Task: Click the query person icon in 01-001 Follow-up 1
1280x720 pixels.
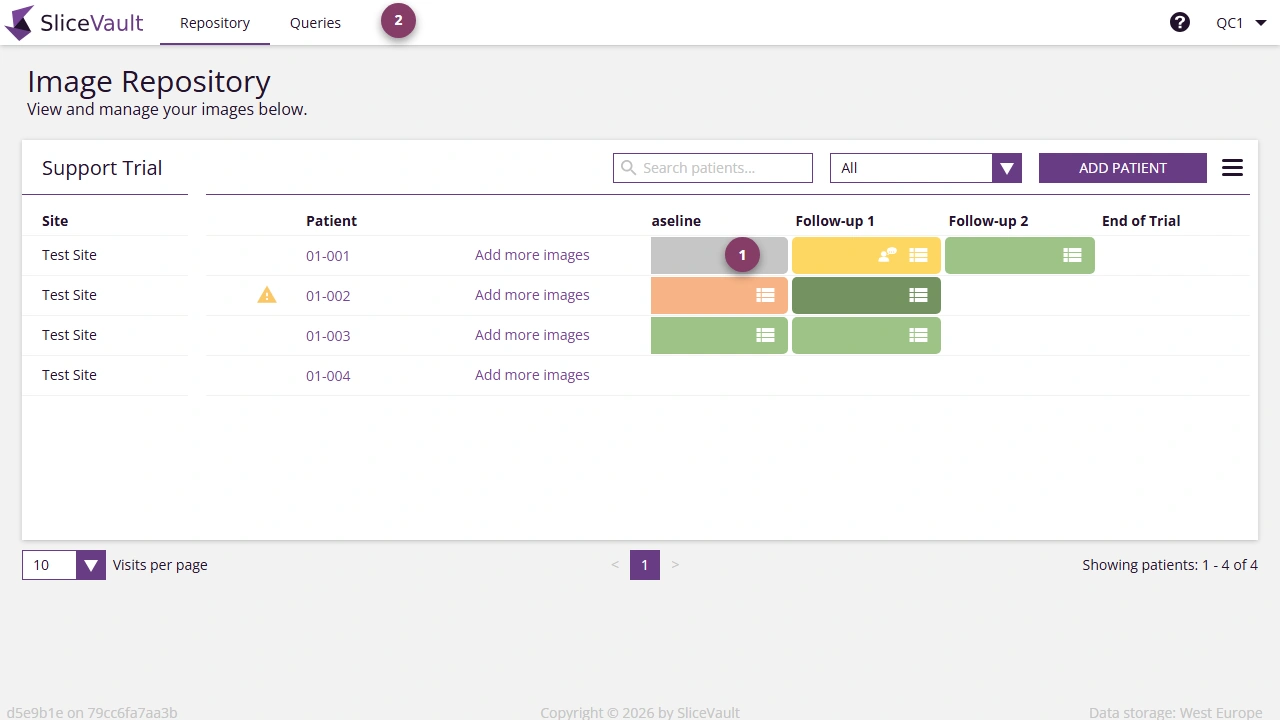Action: pos(888,255)
